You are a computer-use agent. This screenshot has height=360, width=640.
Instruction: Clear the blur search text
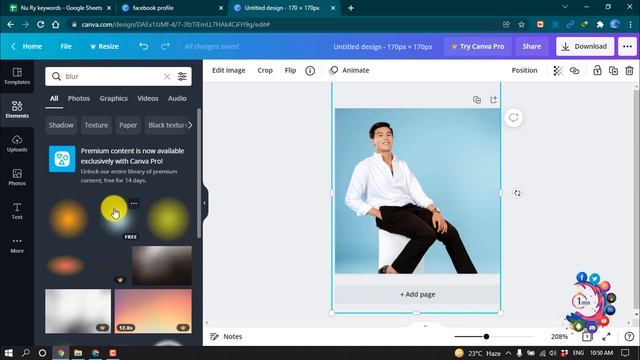point(167,76)
